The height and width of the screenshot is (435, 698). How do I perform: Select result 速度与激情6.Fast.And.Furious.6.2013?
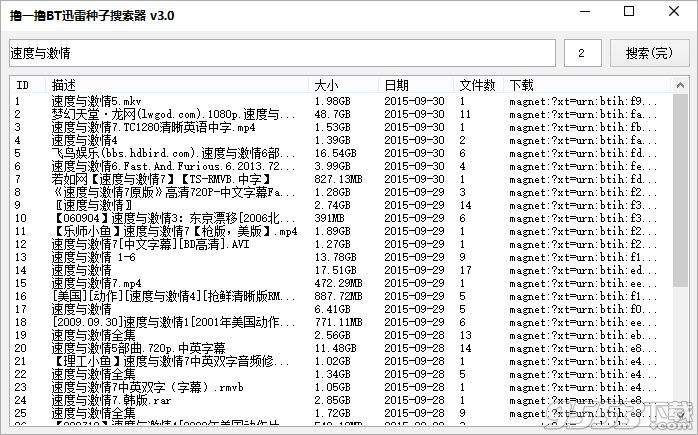tap(173, 166)
